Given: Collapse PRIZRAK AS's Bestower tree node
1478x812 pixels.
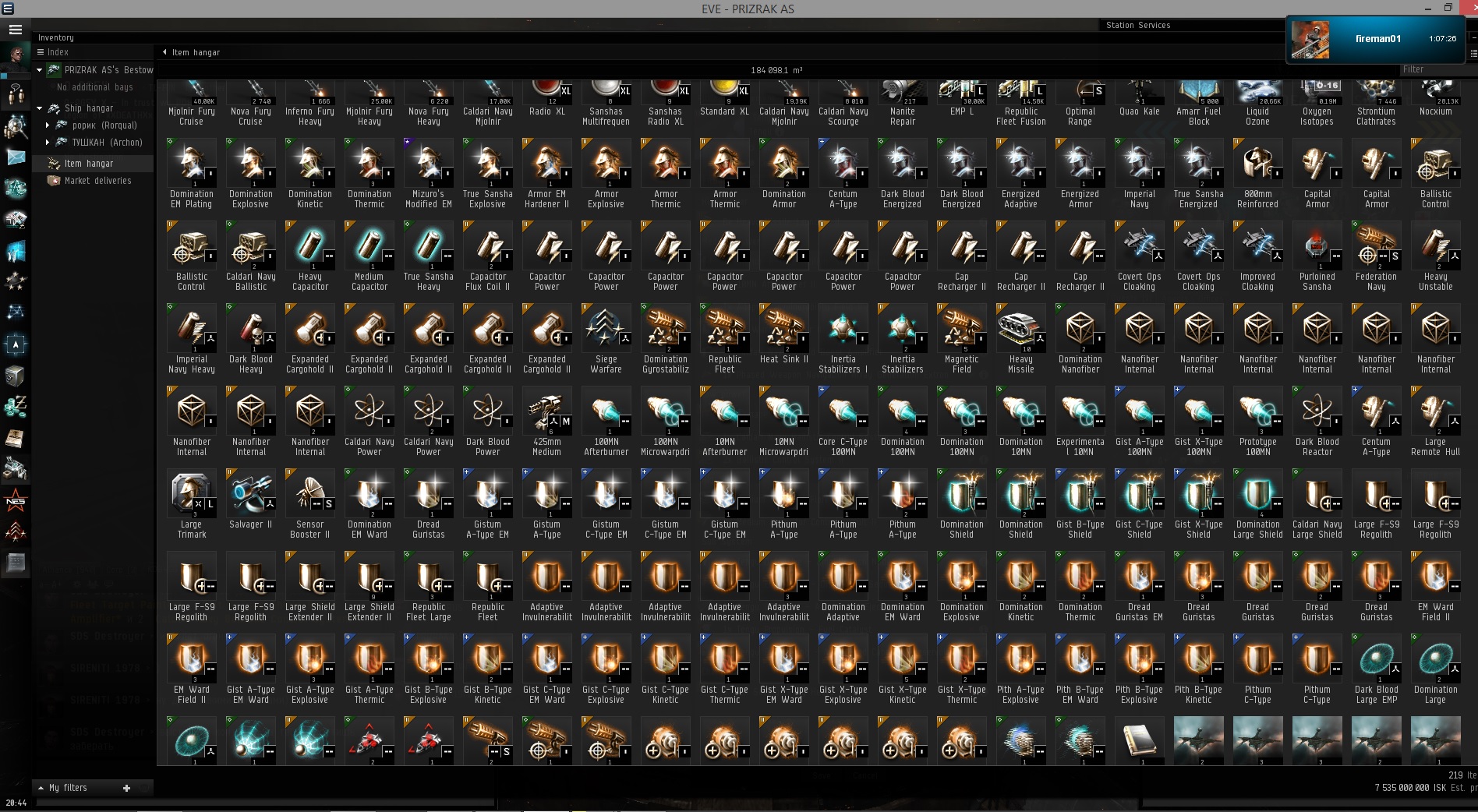Looking at the screenshot, I should pyautogui.click(x=39, y=70).
